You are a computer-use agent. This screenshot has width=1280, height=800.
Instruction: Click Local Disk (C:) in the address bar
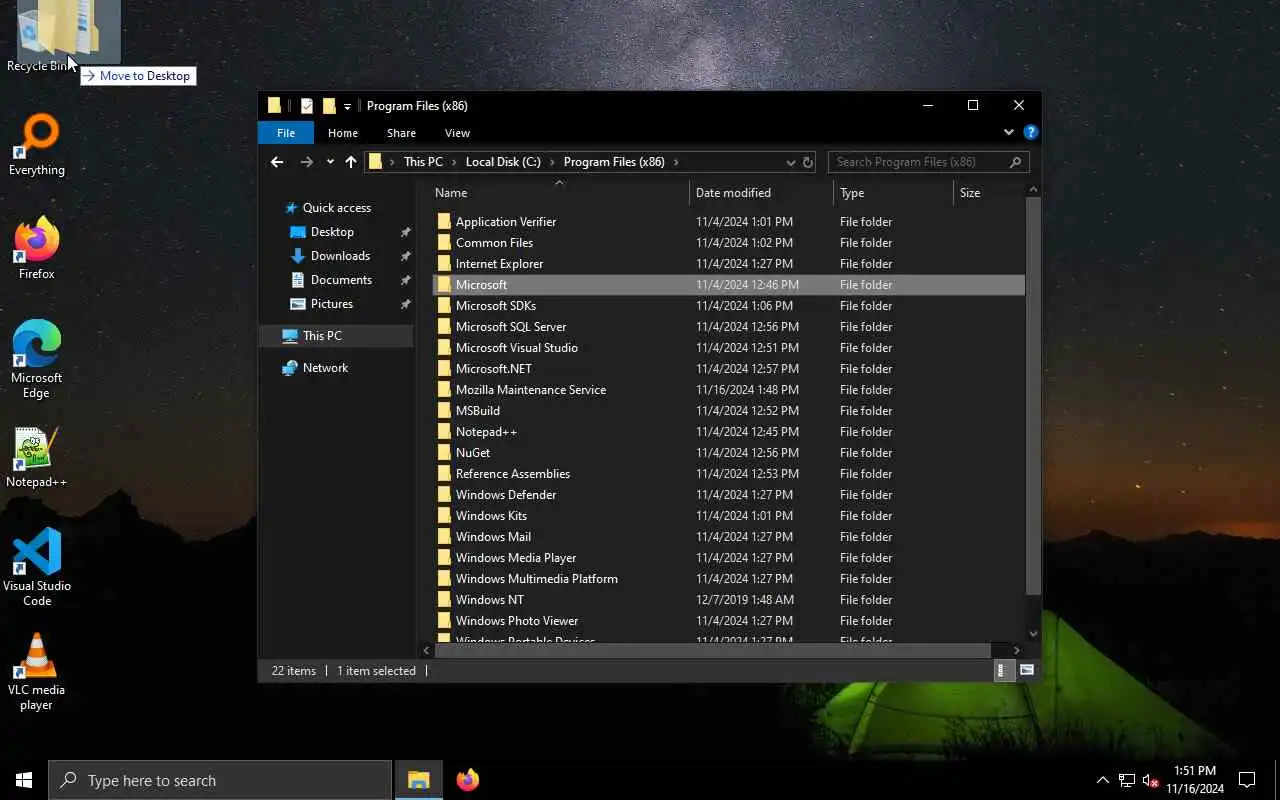click(x=503, y=162)
